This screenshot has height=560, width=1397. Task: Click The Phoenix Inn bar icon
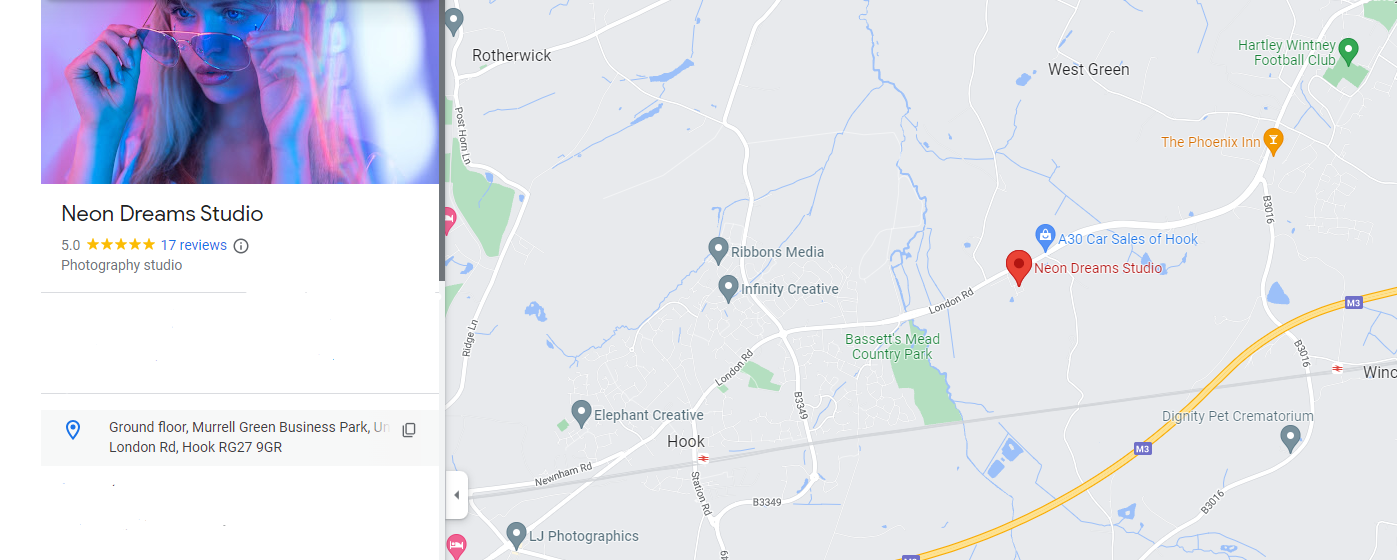click(x=1273, y=141)
